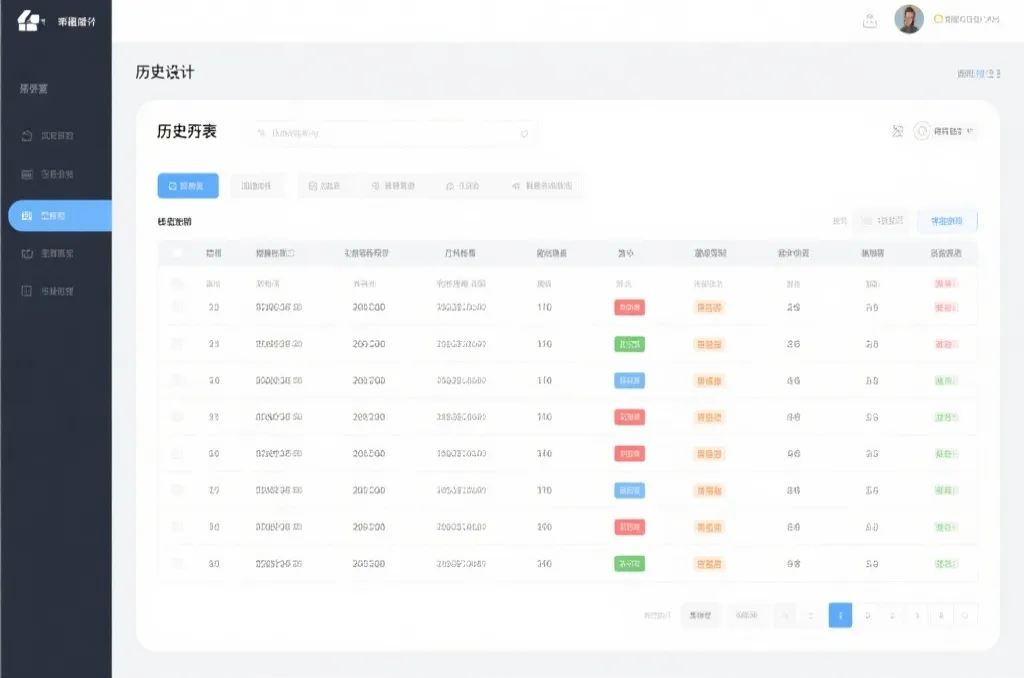The width and height of the screenshot is (1024, 678).
Task: Click the inbox icon left of the avatar
Action: pos(869,20)
